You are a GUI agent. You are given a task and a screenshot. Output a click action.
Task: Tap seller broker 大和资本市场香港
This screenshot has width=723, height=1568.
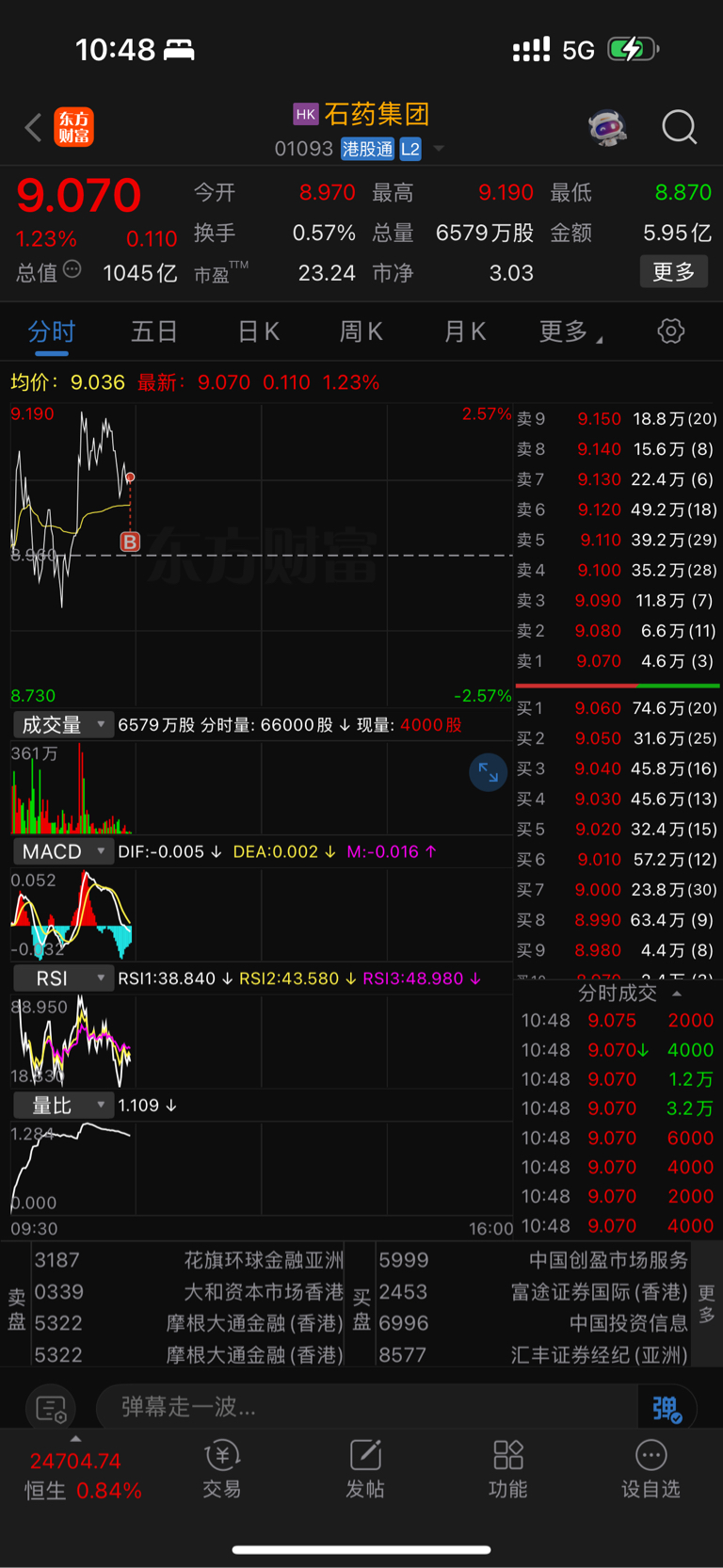pos(188,1292)
